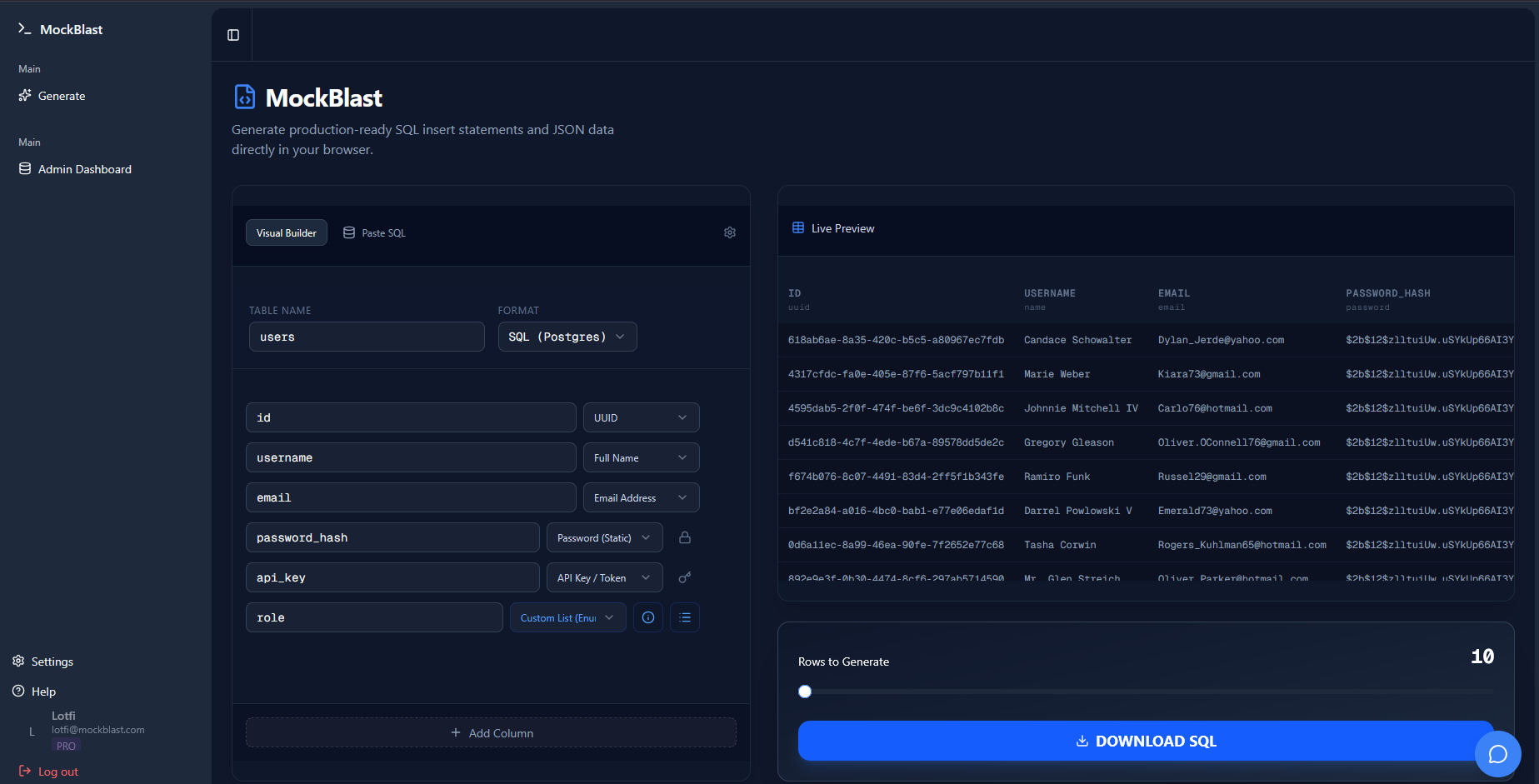1539x784 pixels.
Task: Click the Help icon in the sidebar
Action: pyautogui.click(x=17, y=691)
